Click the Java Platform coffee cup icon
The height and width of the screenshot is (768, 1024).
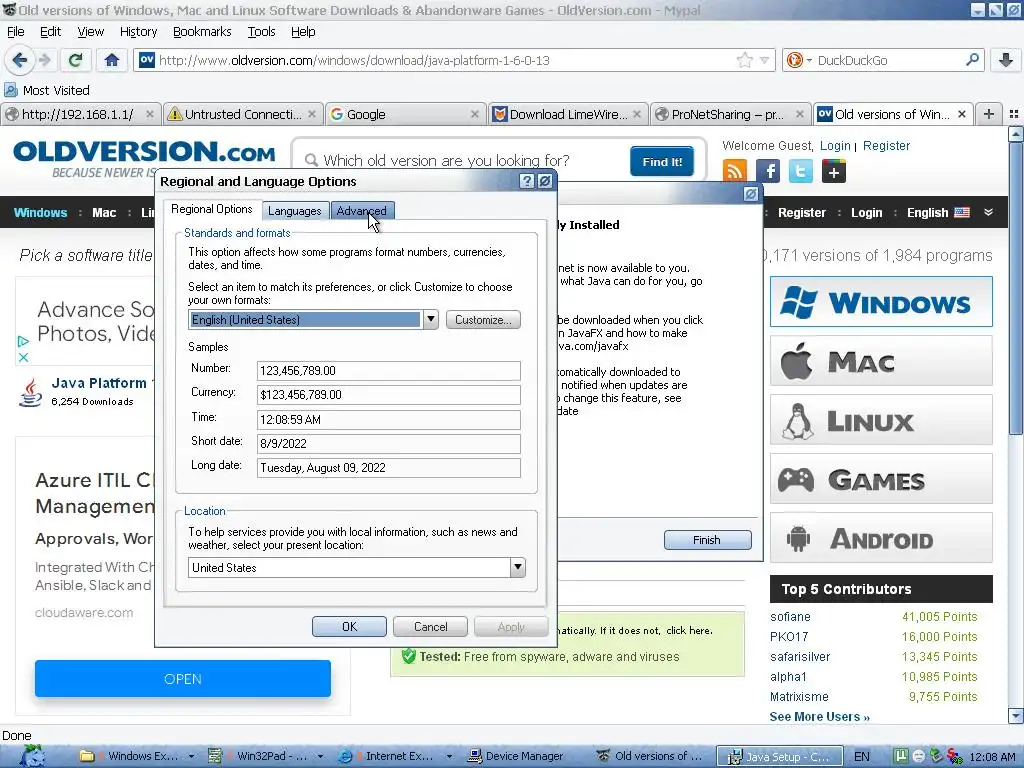coord(31,392)
